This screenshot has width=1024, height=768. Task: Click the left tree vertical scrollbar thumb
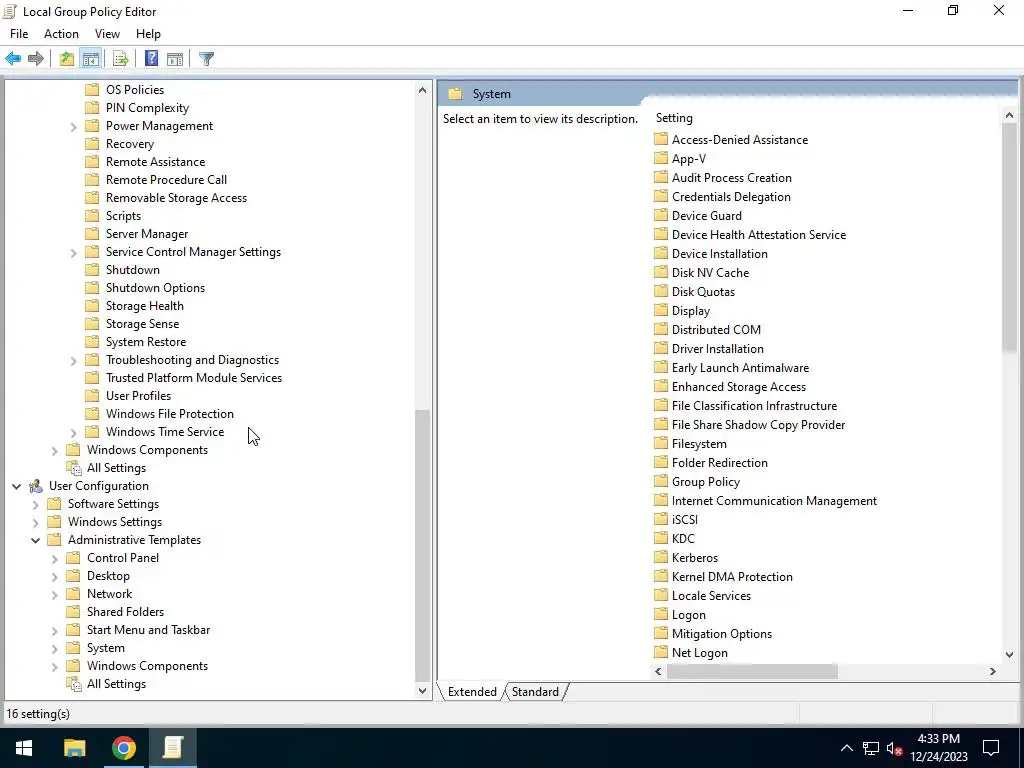click(x=423, y=545)
